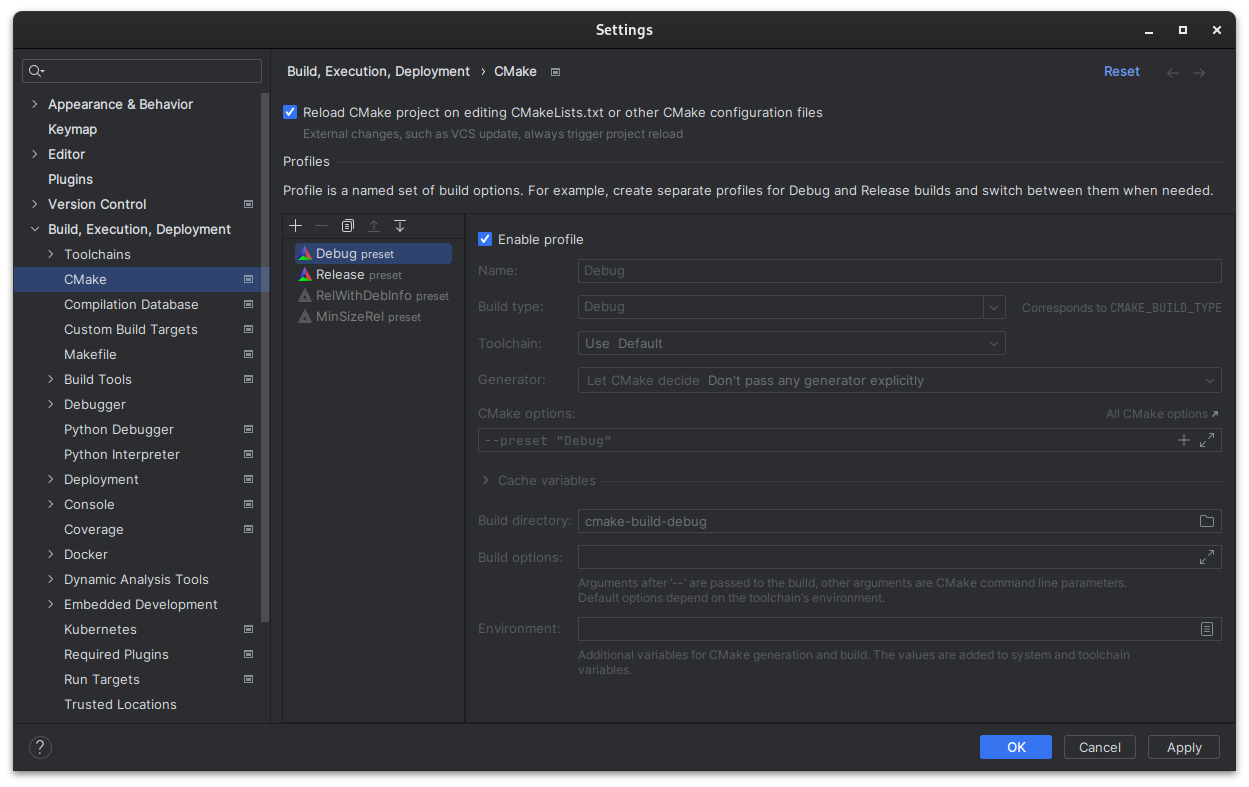Open the help question mark

point(40,746)
